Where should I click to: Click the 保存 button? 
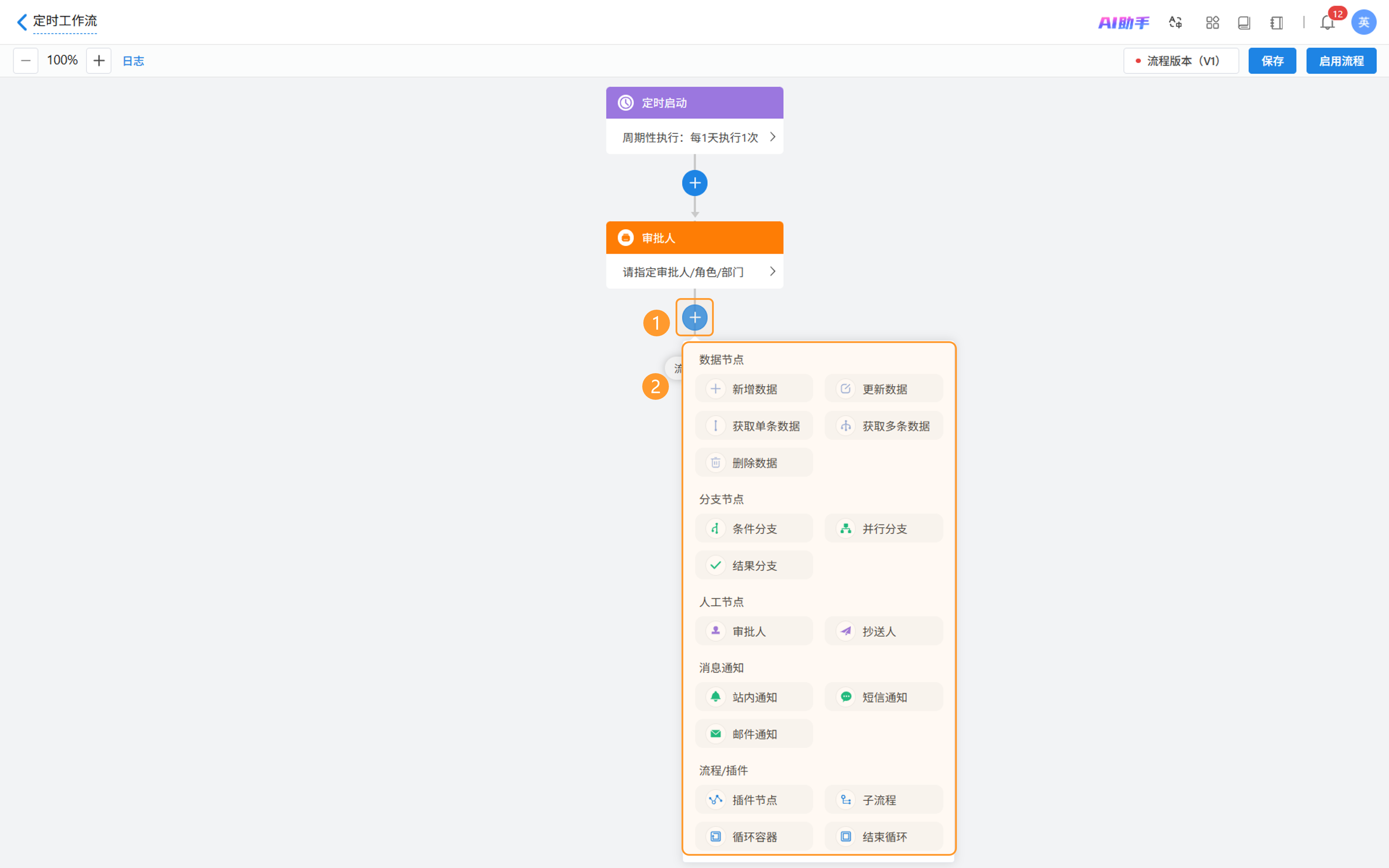[x=1272, y=61]
